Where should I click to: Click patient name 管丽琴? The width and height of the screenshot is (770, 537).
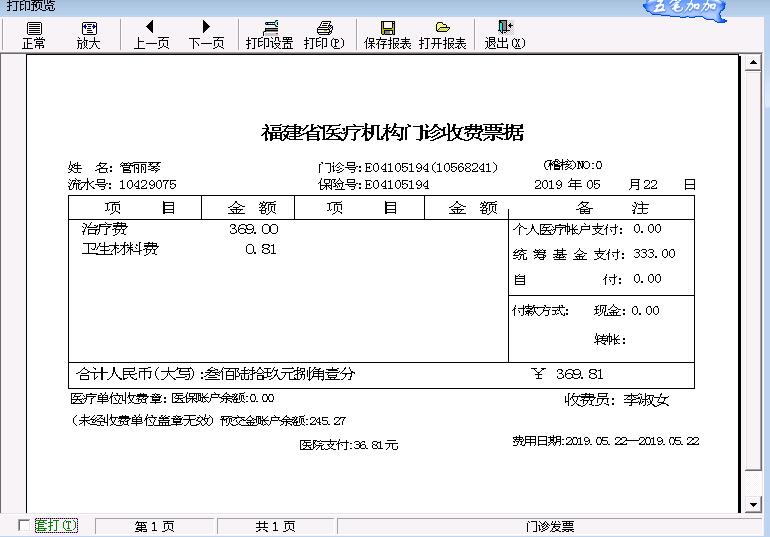point(140,168)
